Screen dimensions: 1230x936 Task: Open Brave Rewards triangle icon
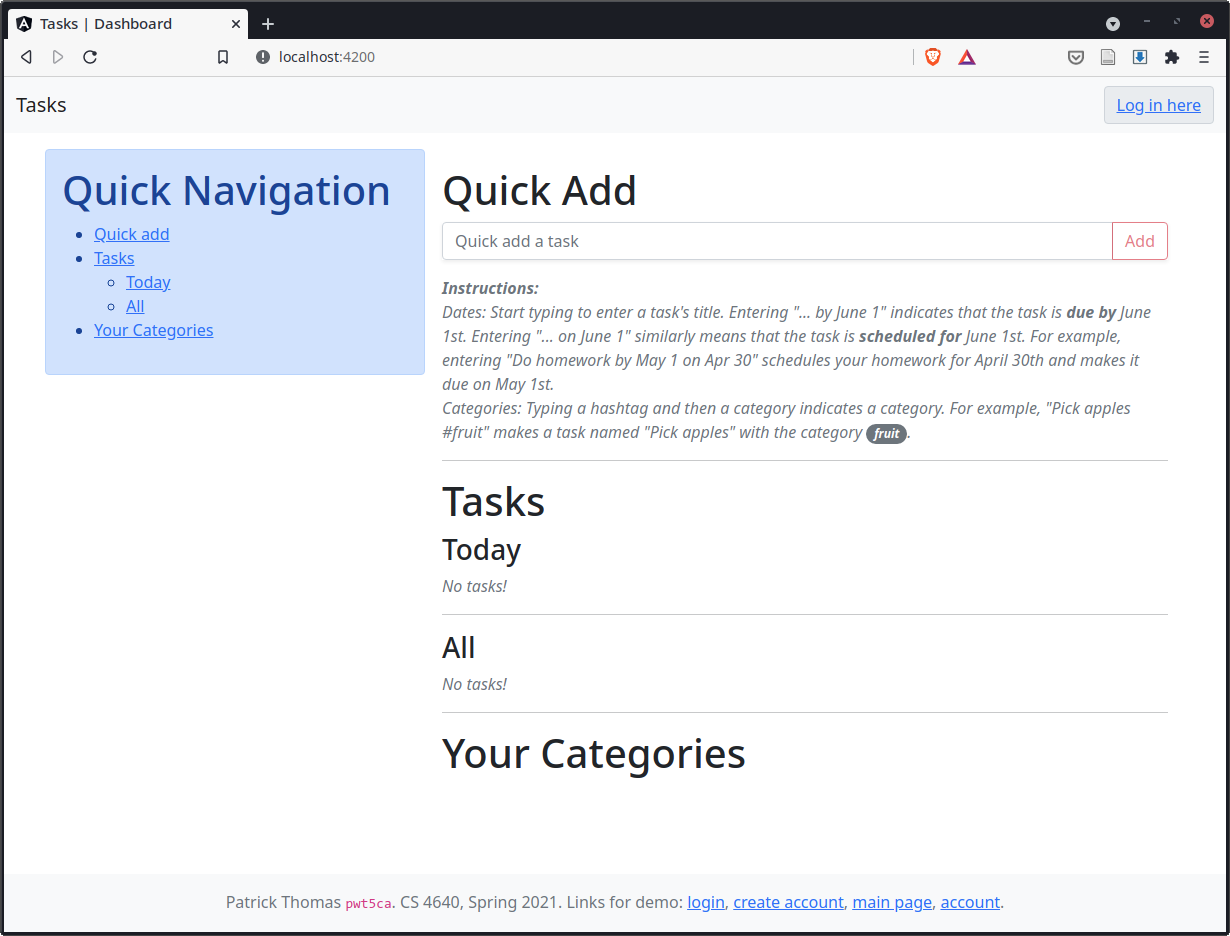tap(967, 57)
